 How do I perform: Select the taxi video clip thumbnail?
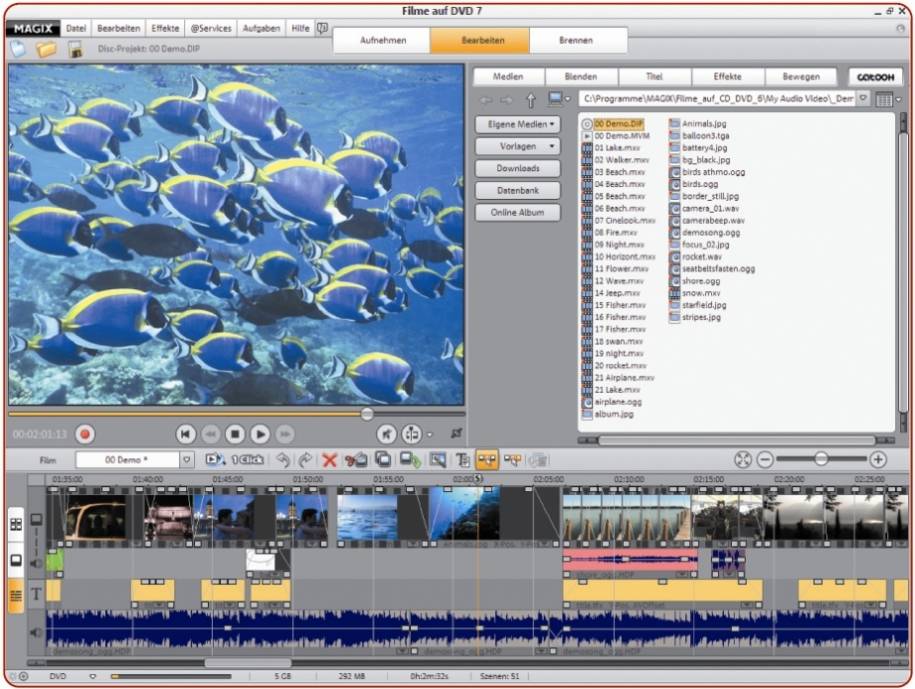(x=96, y=517)
